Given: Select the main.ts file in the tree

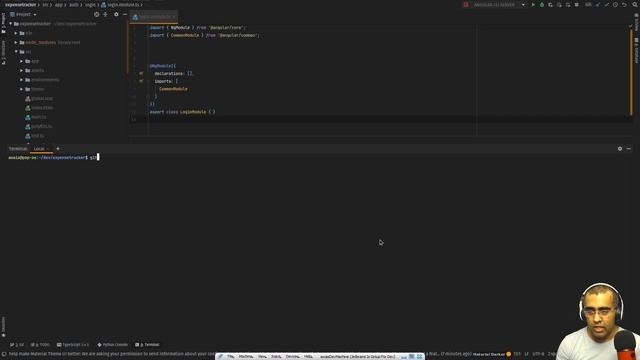Looking at the screenshot, I should point(36,117).
